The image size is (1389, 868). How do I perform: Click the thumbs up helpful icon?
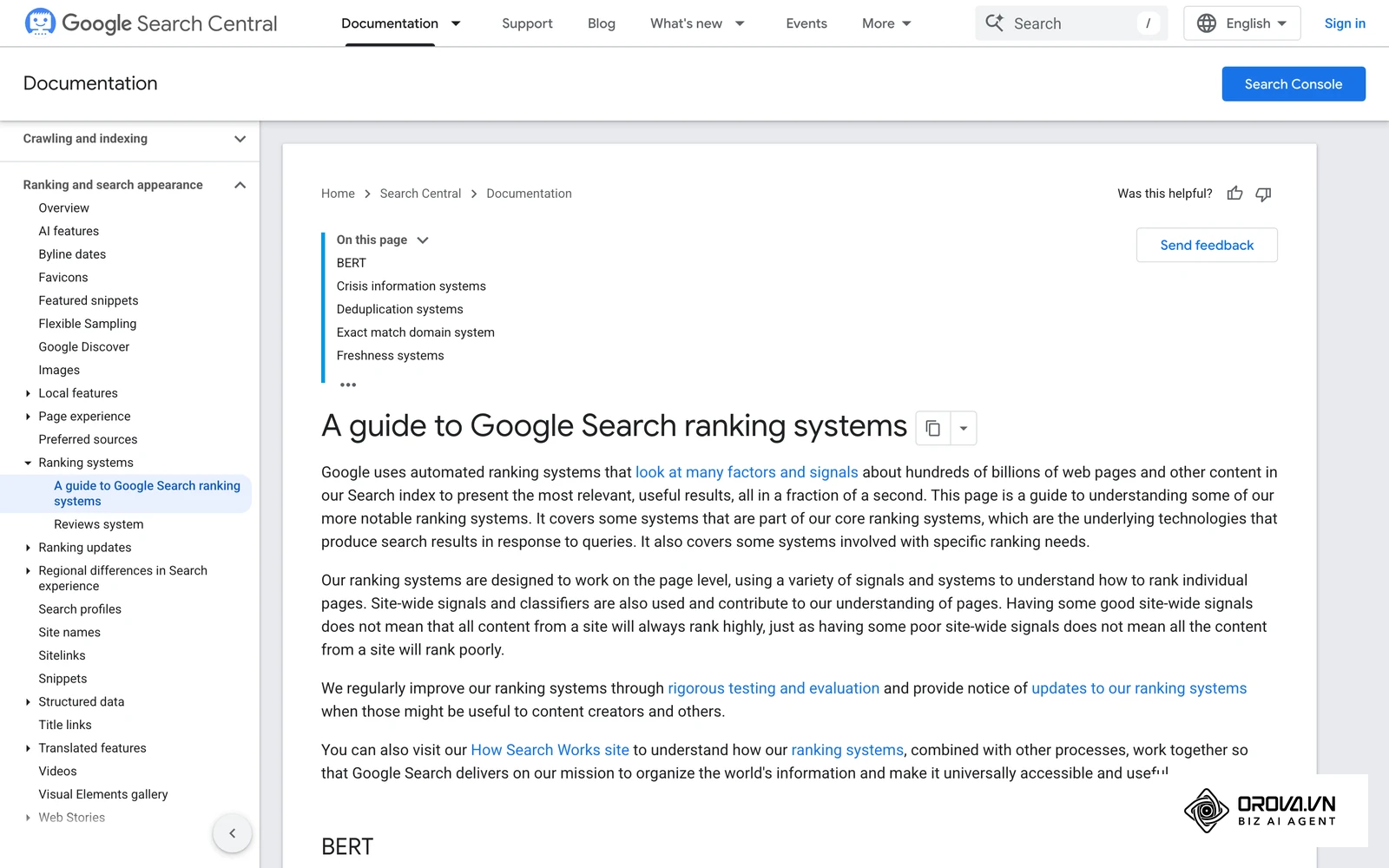[1234, 194]
